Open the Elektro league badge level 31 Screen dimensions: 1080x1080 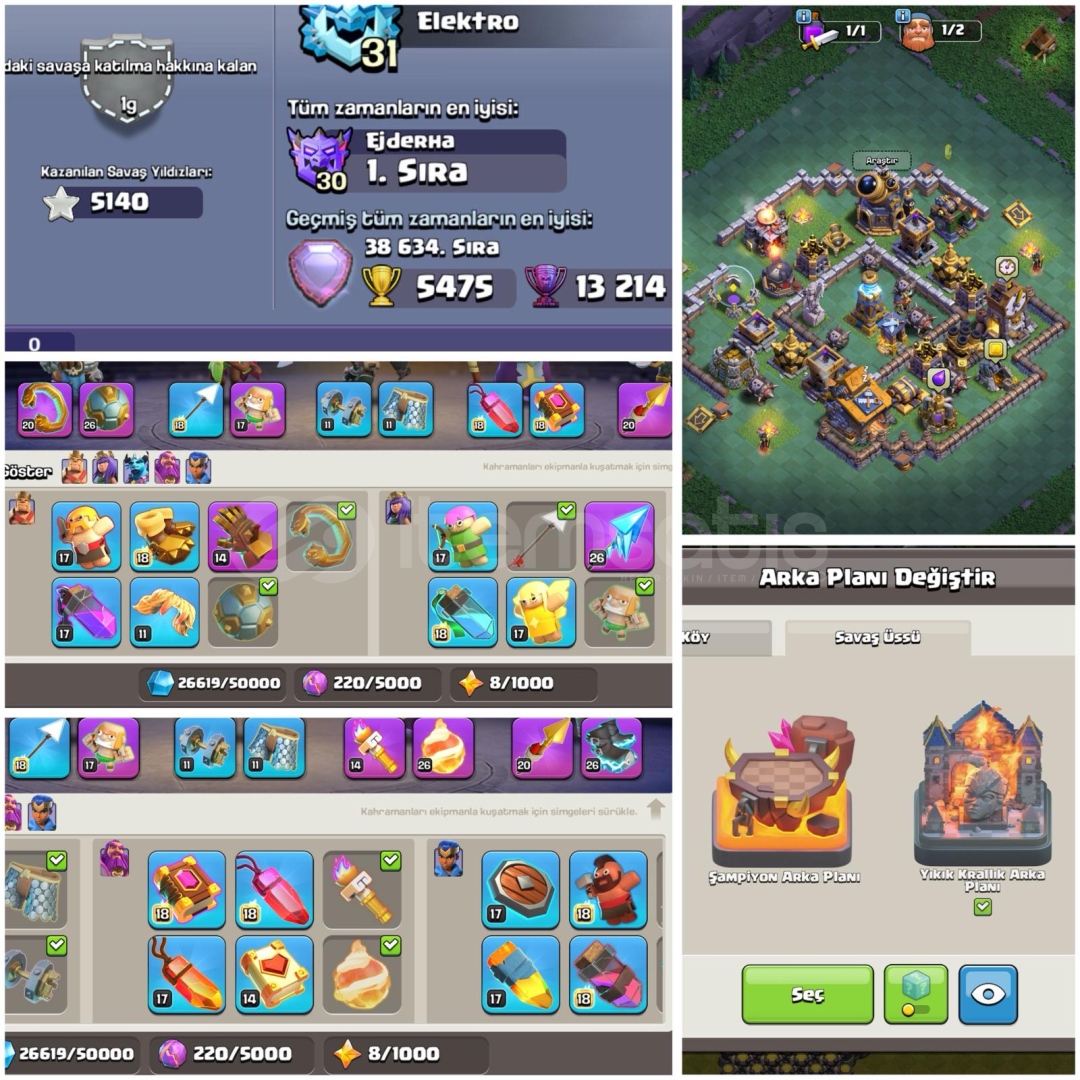[x=350, y=36]
